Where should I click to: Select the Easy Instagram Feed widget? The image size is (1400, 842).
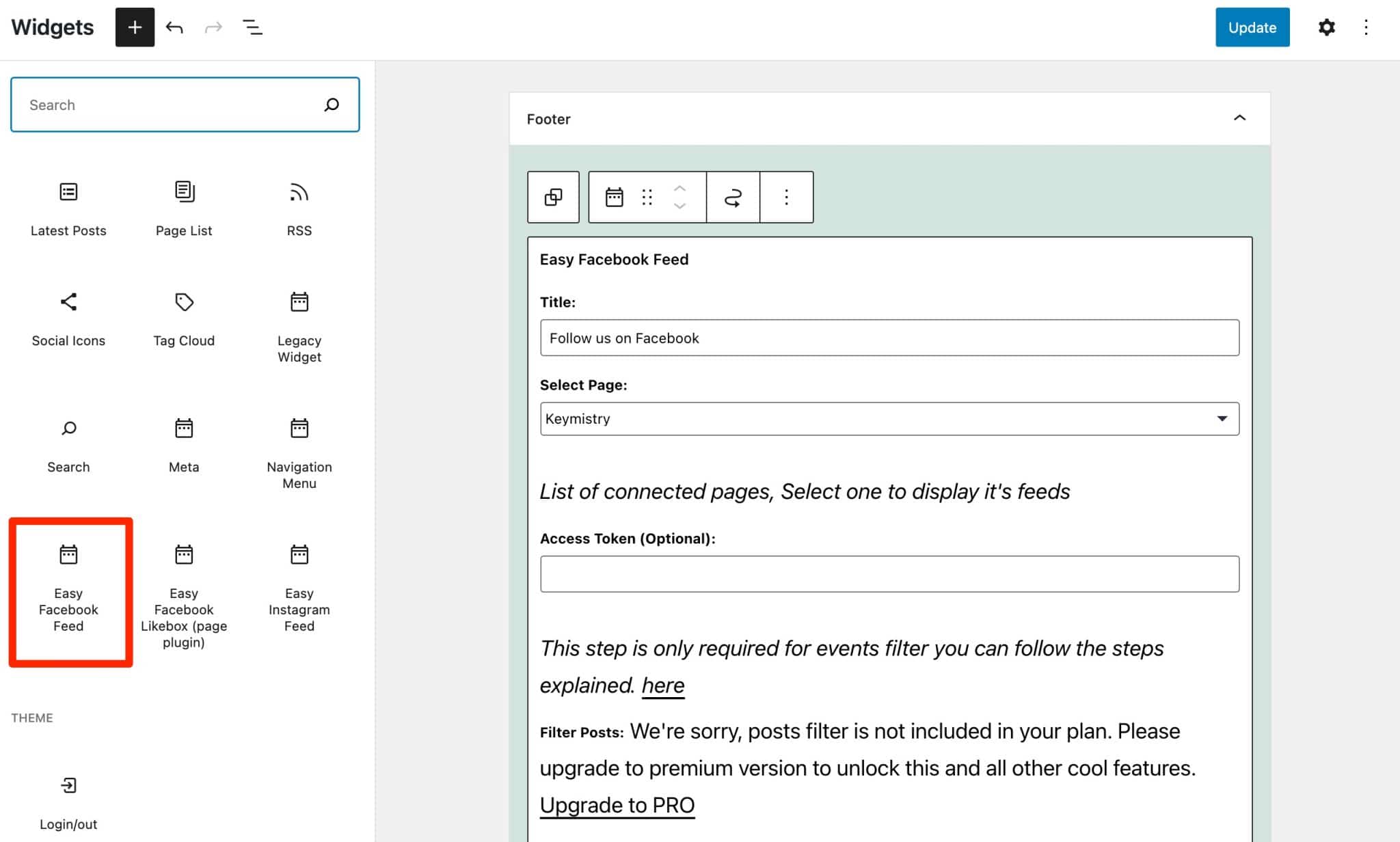[299, 588]
